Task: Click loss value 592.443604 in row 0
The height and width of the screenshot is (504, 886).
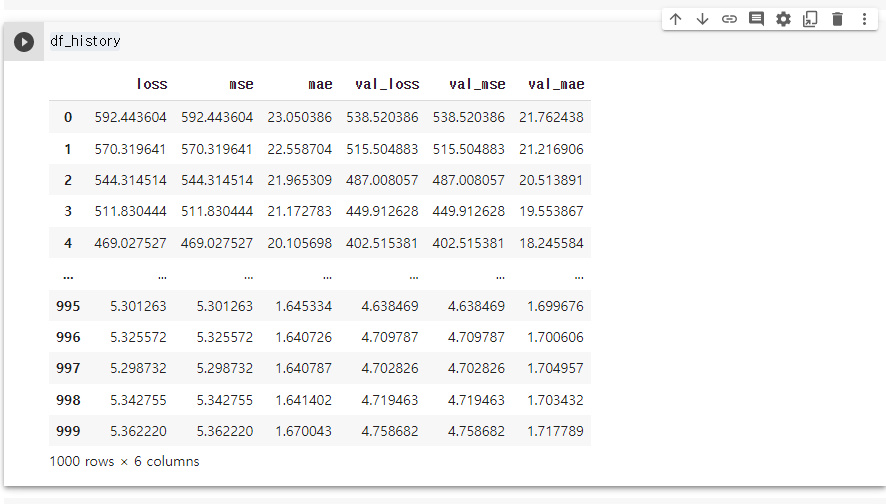Action: [x=131, y=118]
